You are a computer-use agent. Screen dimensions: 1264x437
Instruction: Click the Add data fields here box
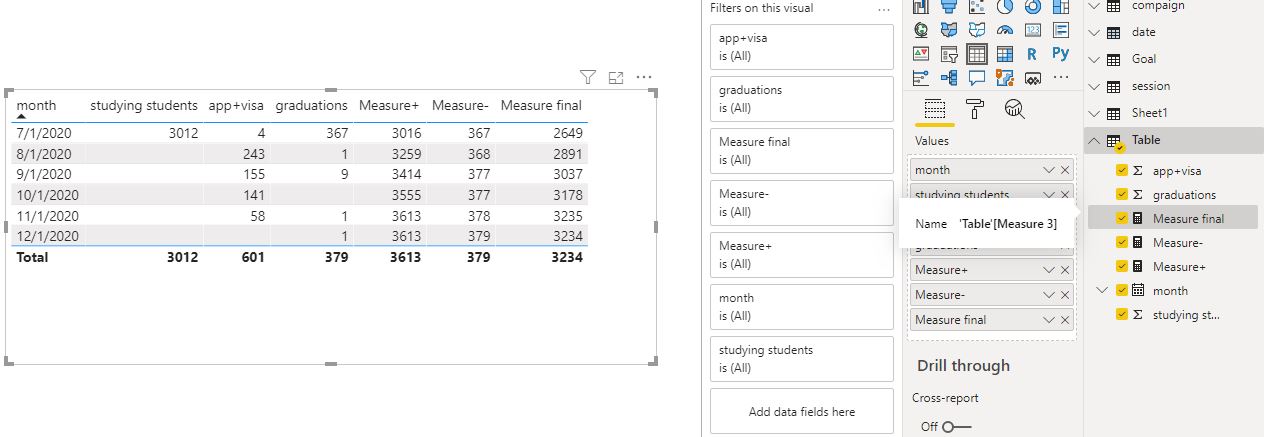pyautogui.click(x=801, y=411)
